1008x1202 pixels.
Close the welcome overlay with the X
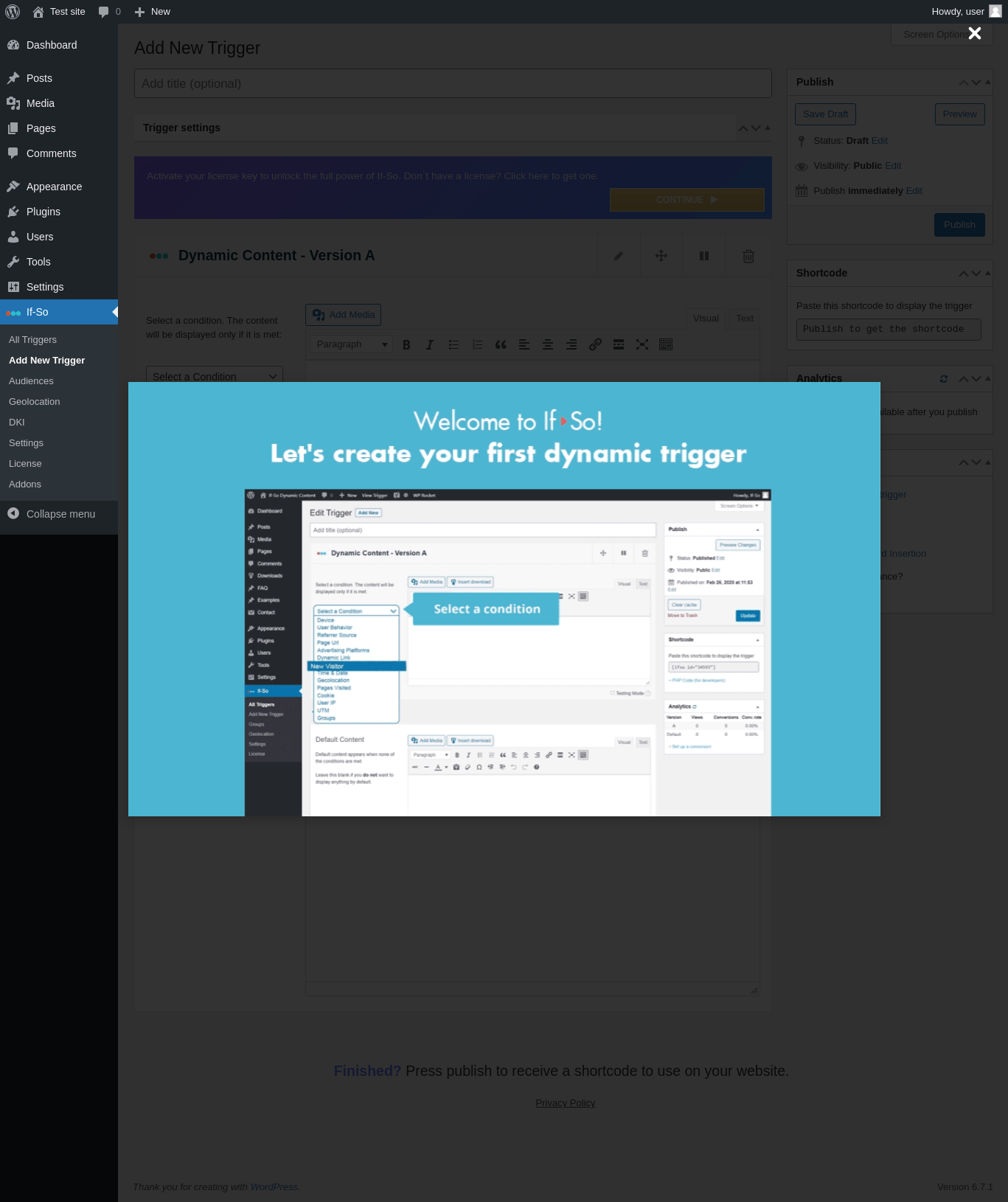[974, 33]
